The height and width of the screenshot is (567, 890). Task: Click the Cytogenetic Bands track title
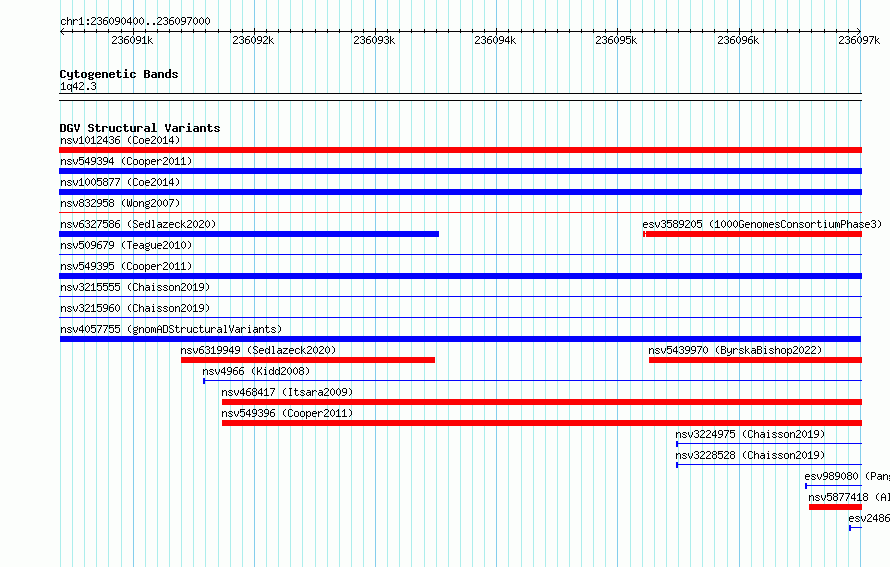pyautogui.click(x=119, y=74)
